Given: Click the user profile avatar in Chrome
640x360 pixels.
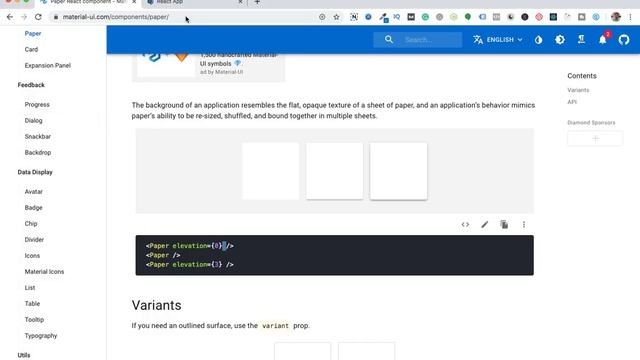Looking at the screenshot, I should [x=616, y=17].
